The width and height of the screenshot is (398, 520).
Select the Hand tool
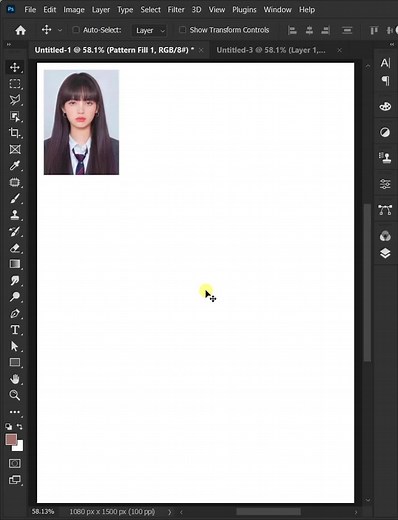point(15,379)
